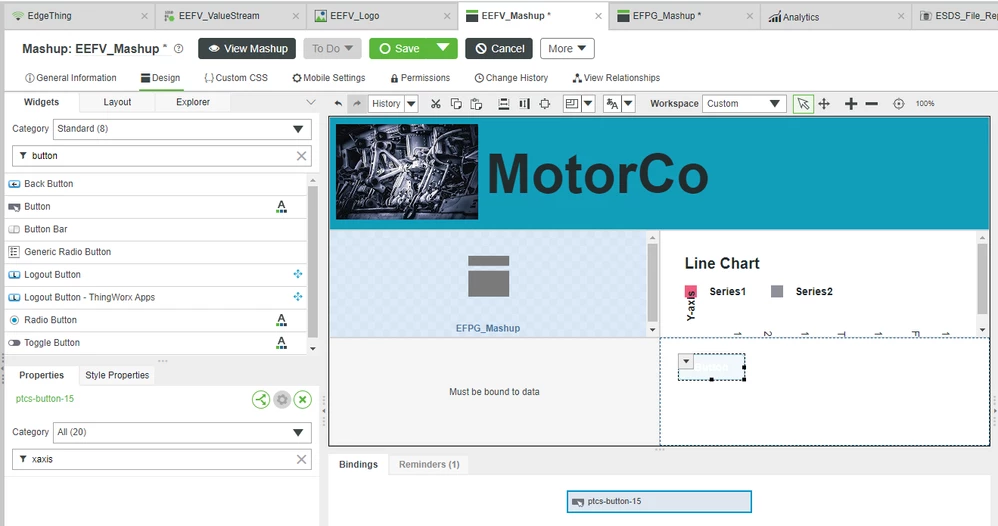Zoom in with plus icon
The image size is (998, 526).
pyautogui.click(x=851, y=103)
